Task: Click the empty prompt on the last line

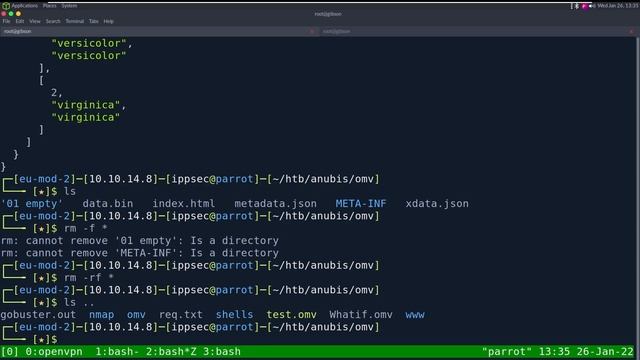Action: pyautogui.click(x=30, y=339)
